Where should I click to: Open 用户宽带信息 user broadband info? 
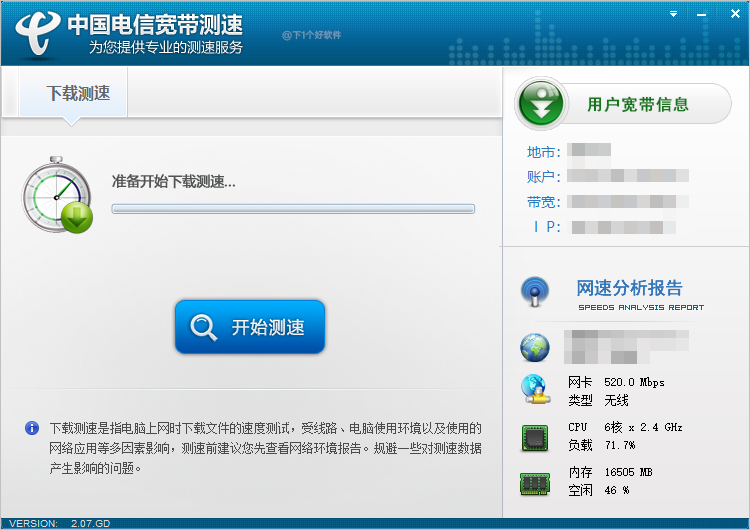pos(623,103)
